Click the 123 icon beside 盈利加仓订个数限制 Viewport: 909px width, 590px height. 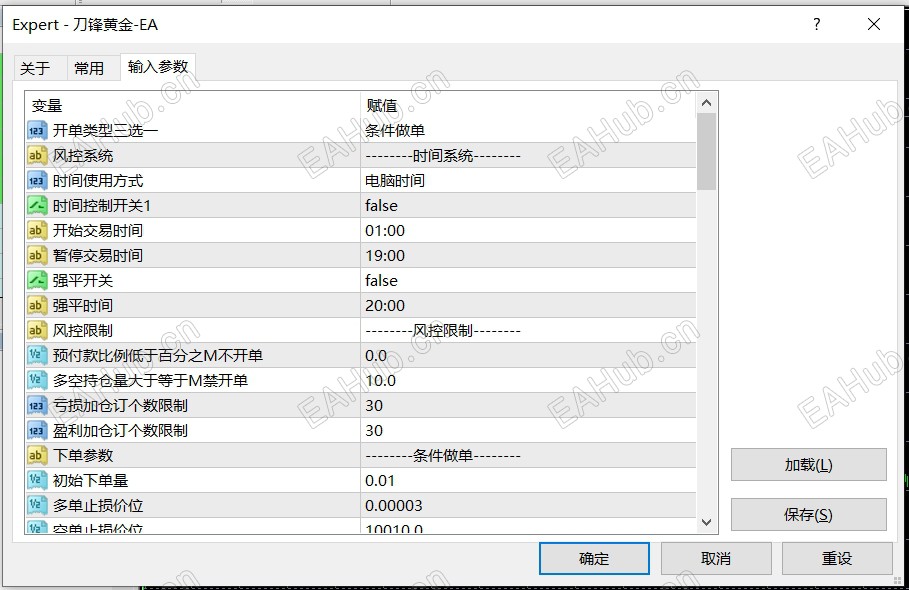pyautogui.click(x=37, y=431)
